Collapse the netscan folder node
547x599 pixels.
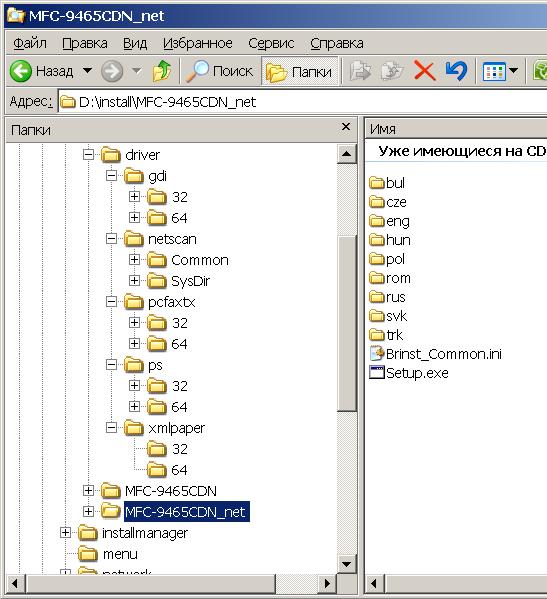pos(111,239)
